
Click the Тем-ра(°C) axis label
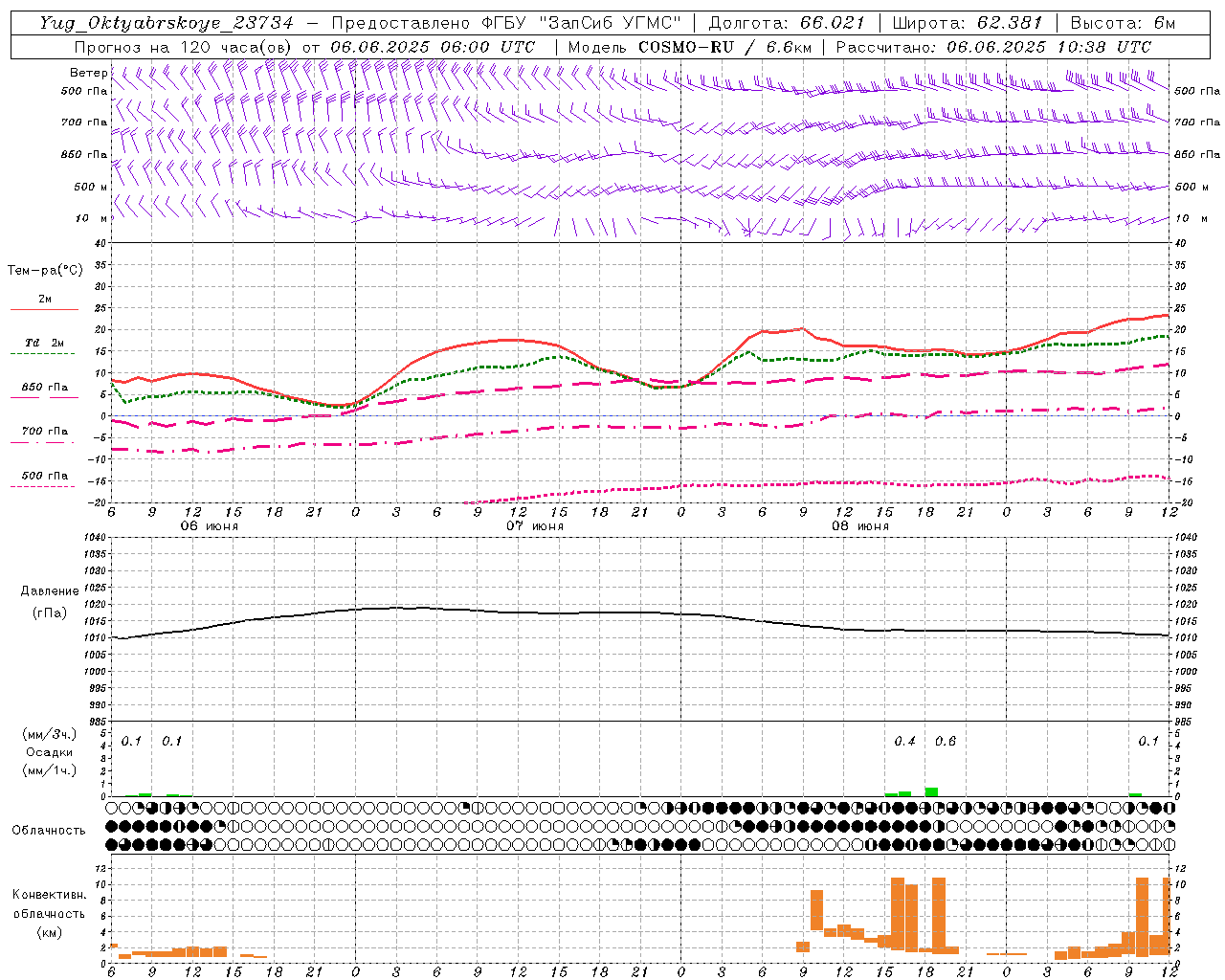coord(45,271)
